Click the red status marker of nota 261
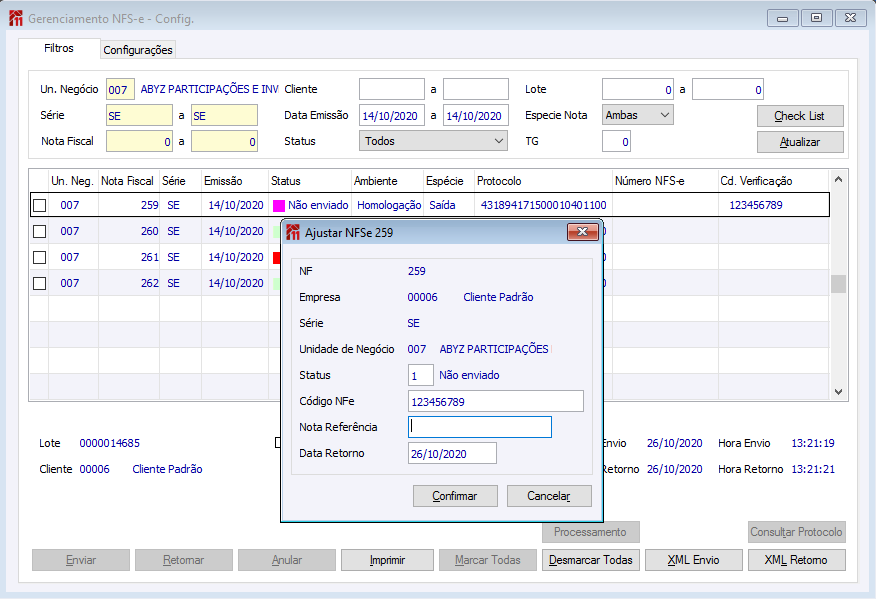The height and width of the screenshot is (599, 876). tap(277, 258)
